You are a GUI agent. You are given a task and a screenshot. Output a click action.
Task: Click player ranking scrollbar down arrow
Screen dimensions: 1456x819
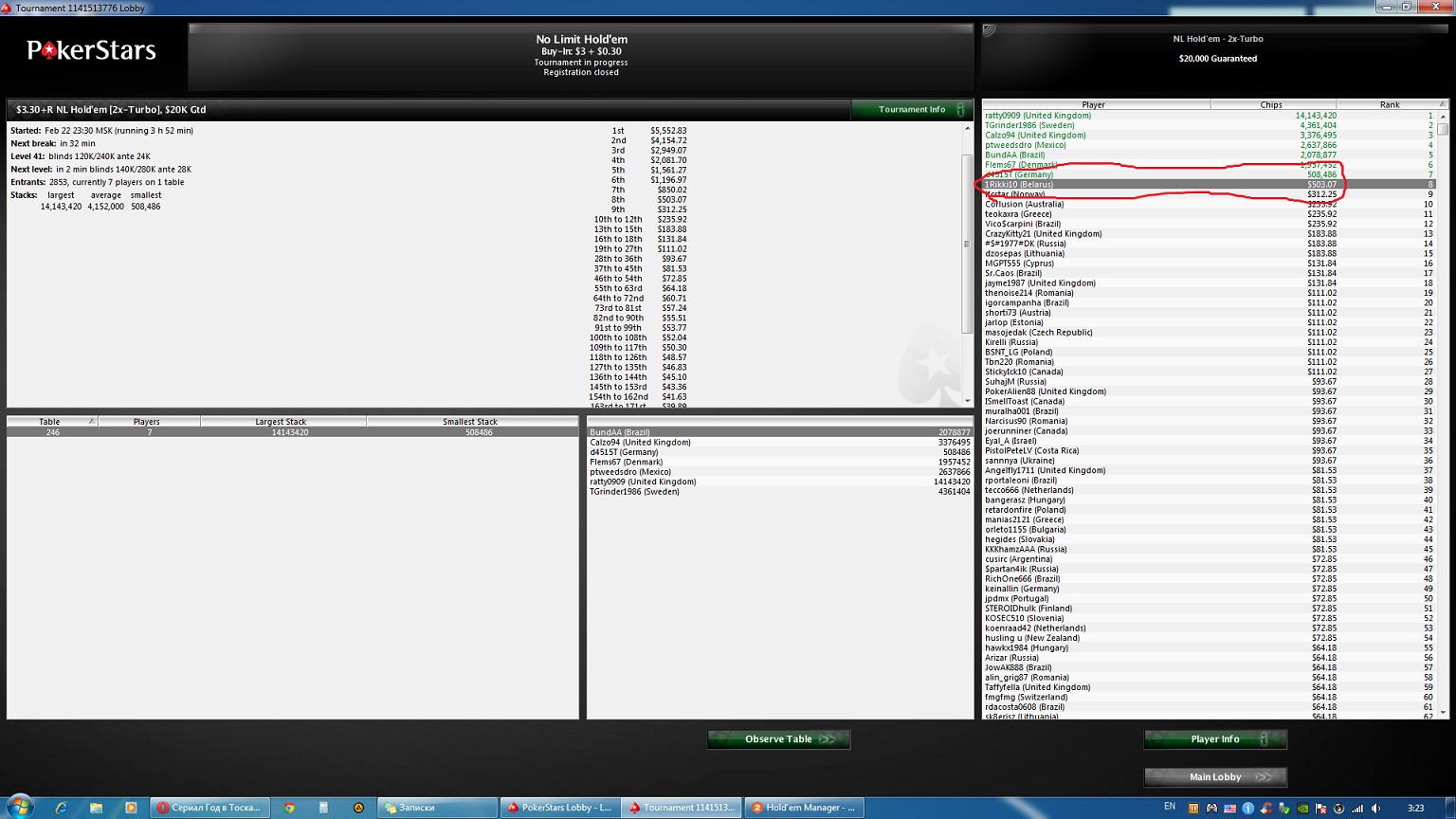[1444, 713]
